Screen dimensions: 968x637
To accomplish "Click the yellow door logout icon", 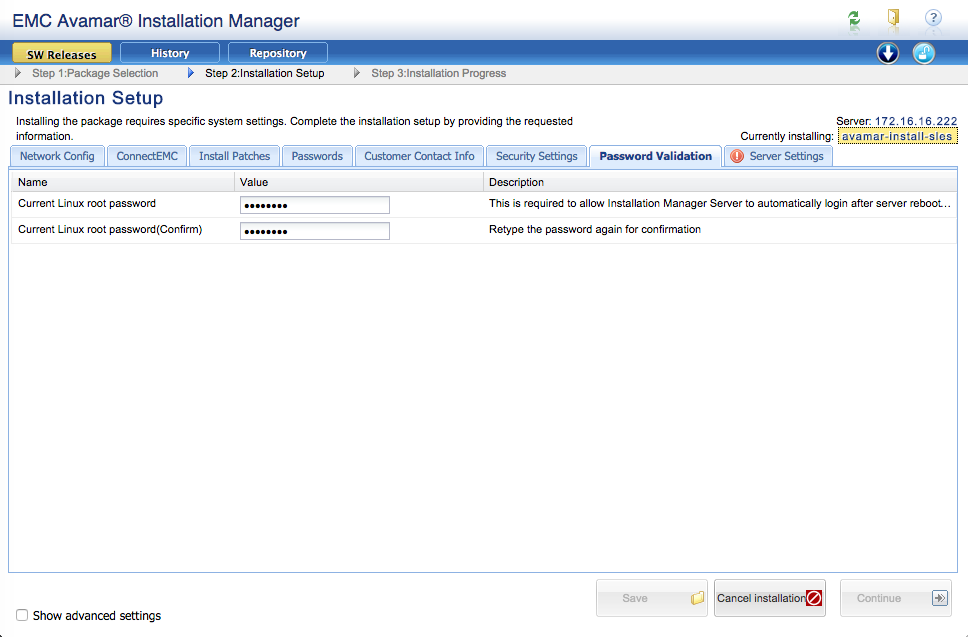I will pyautogui.click(x=893, y=18).
